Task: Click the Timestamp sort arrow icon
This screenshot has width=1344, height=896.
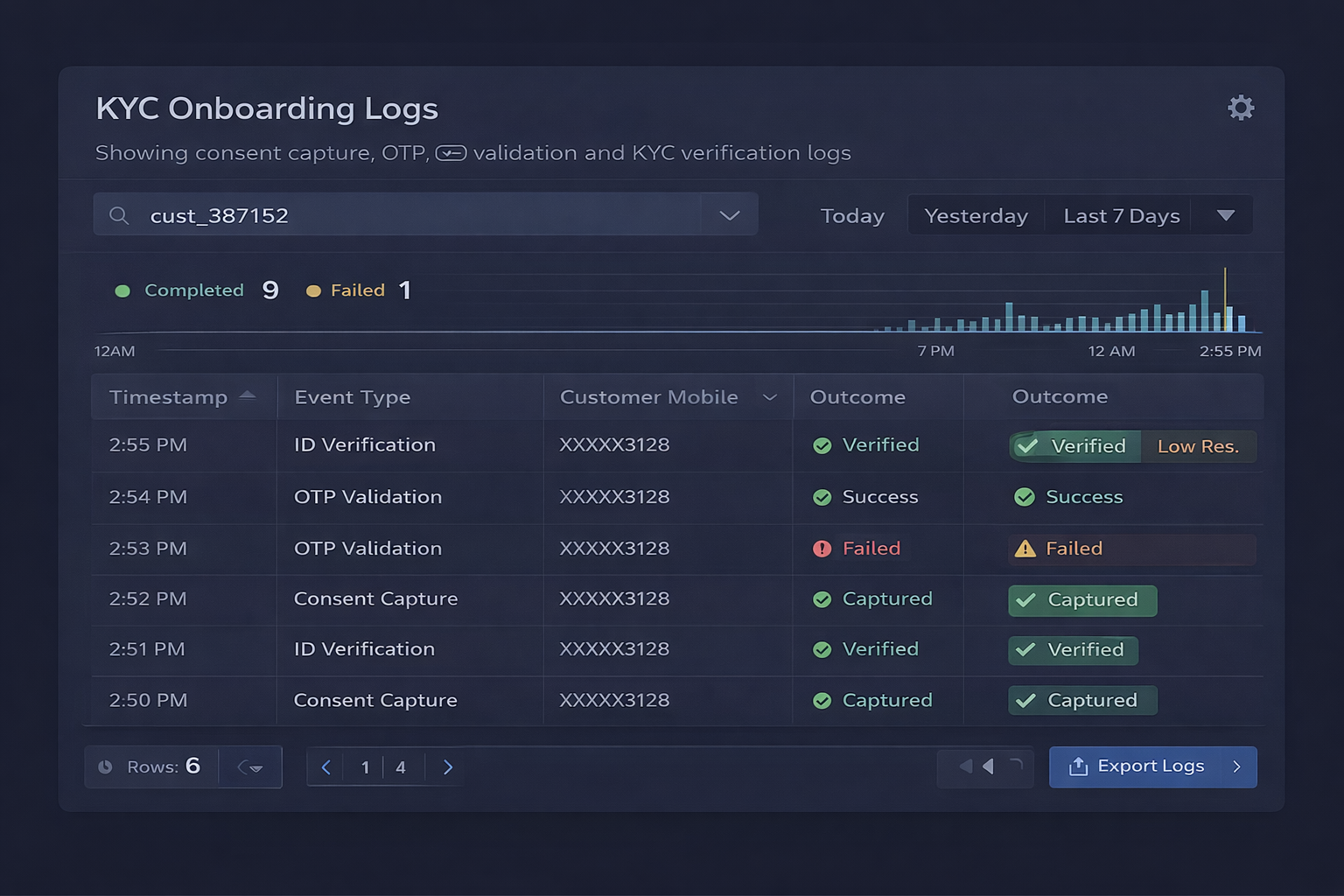Action: pos(248,395)
